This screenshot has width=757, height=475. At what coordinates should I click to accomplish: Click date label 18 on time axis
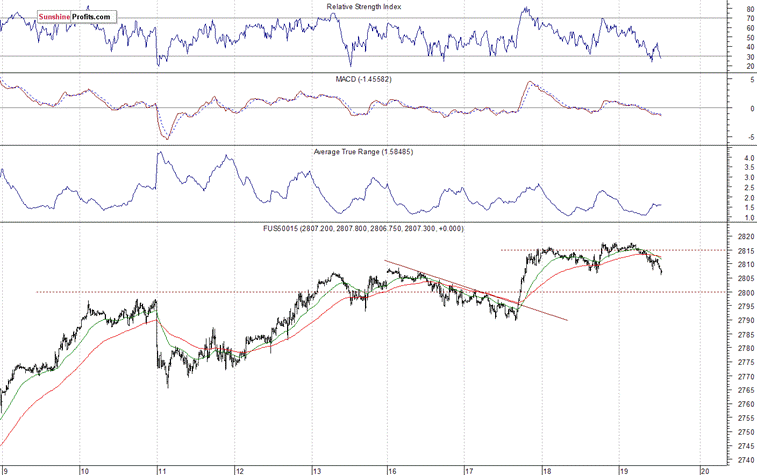(546, 468)
